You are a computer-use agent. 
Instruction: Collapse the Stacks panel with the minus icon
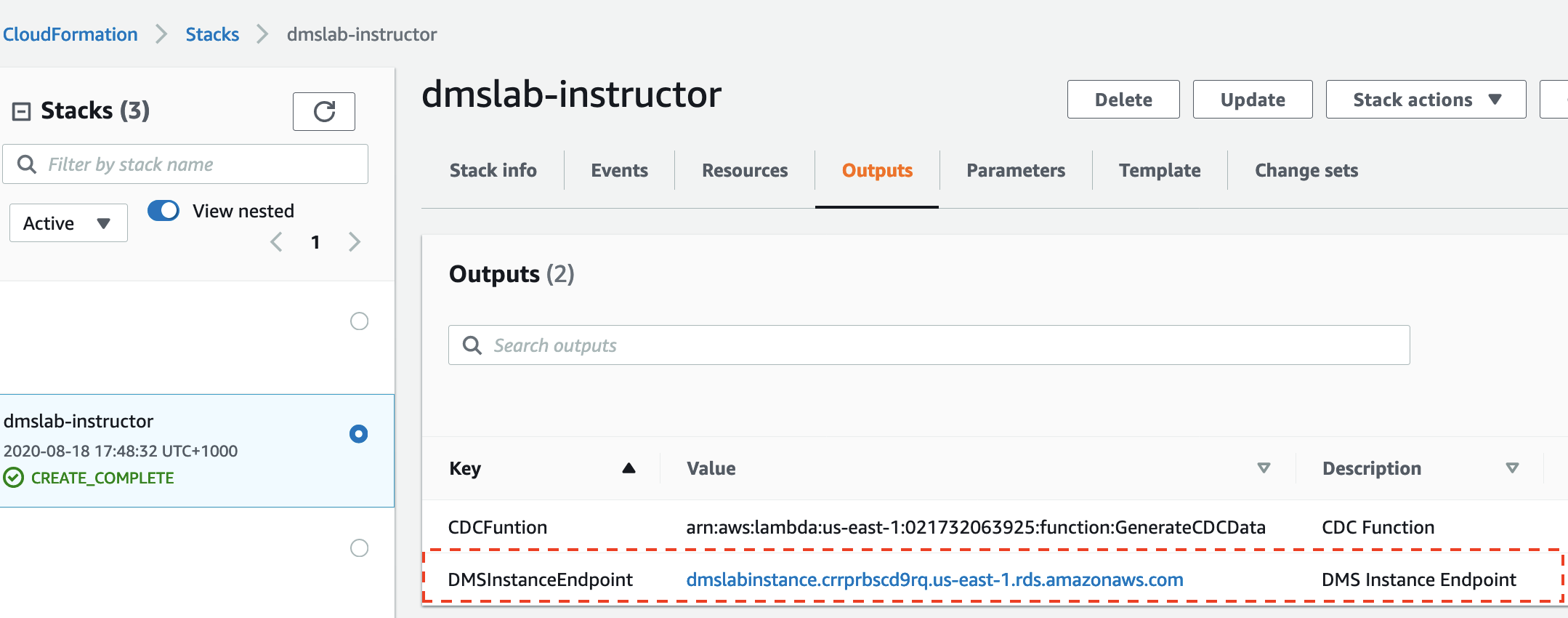22,111
